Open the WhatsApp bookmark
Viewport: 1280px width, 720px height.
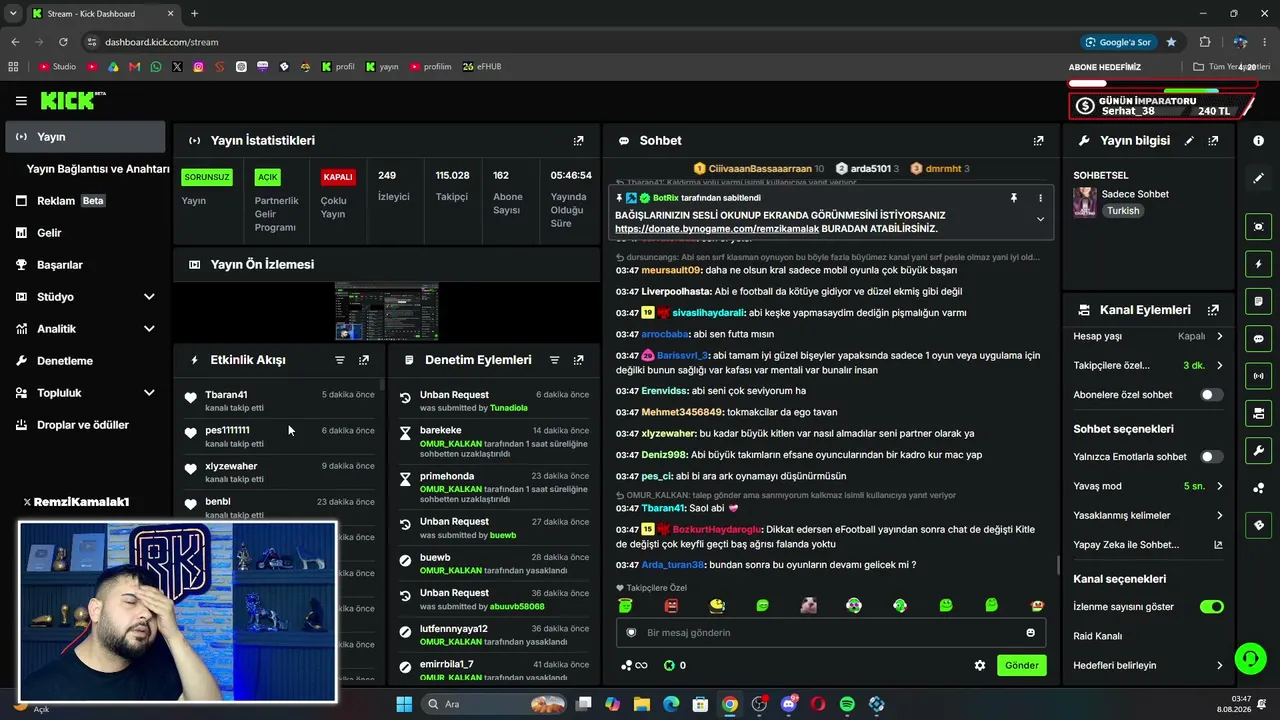pos(156,67)
